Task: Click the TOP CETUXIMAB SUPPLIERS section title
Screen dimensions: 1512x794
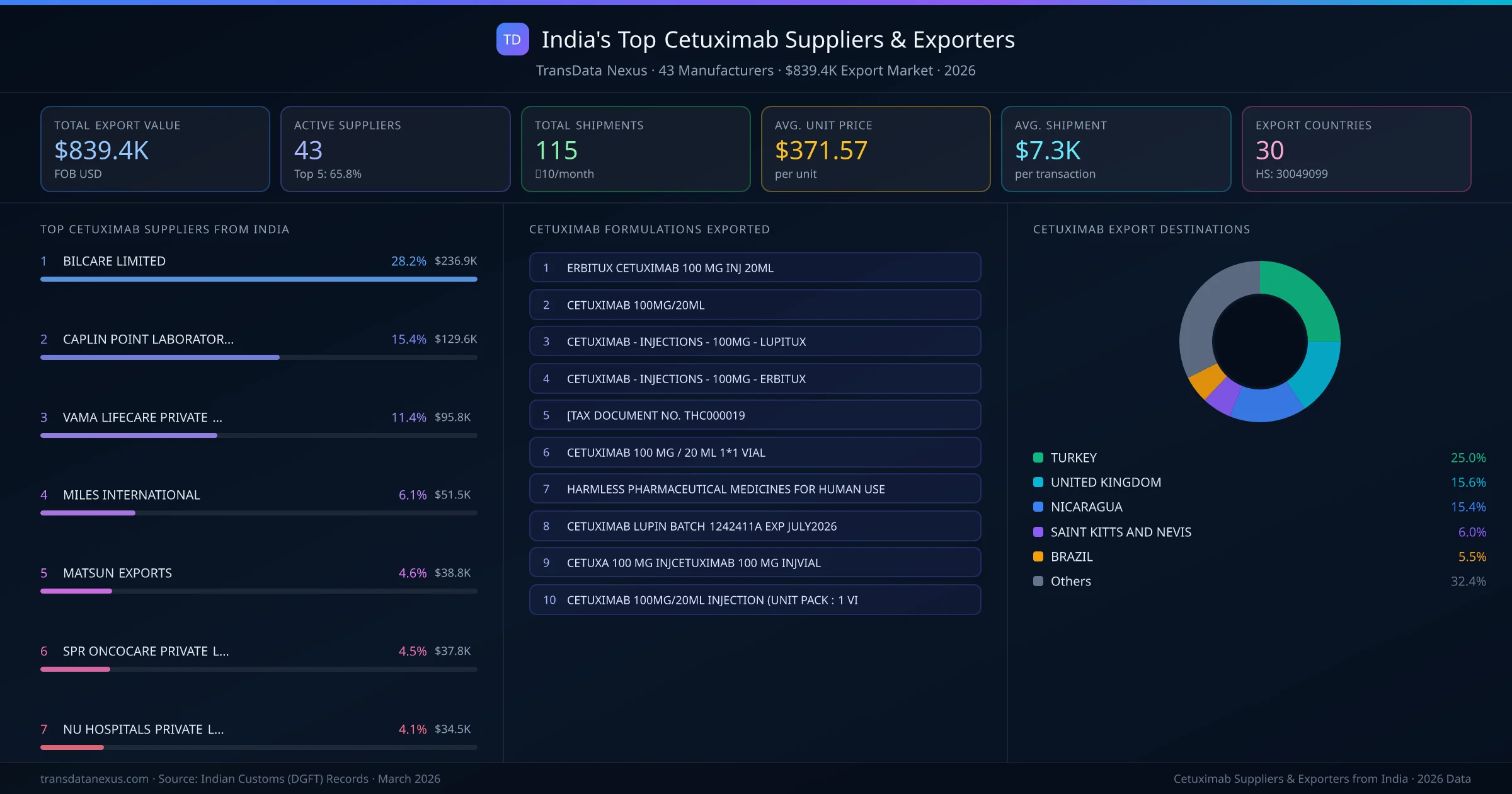Action: tap(164, 229)
